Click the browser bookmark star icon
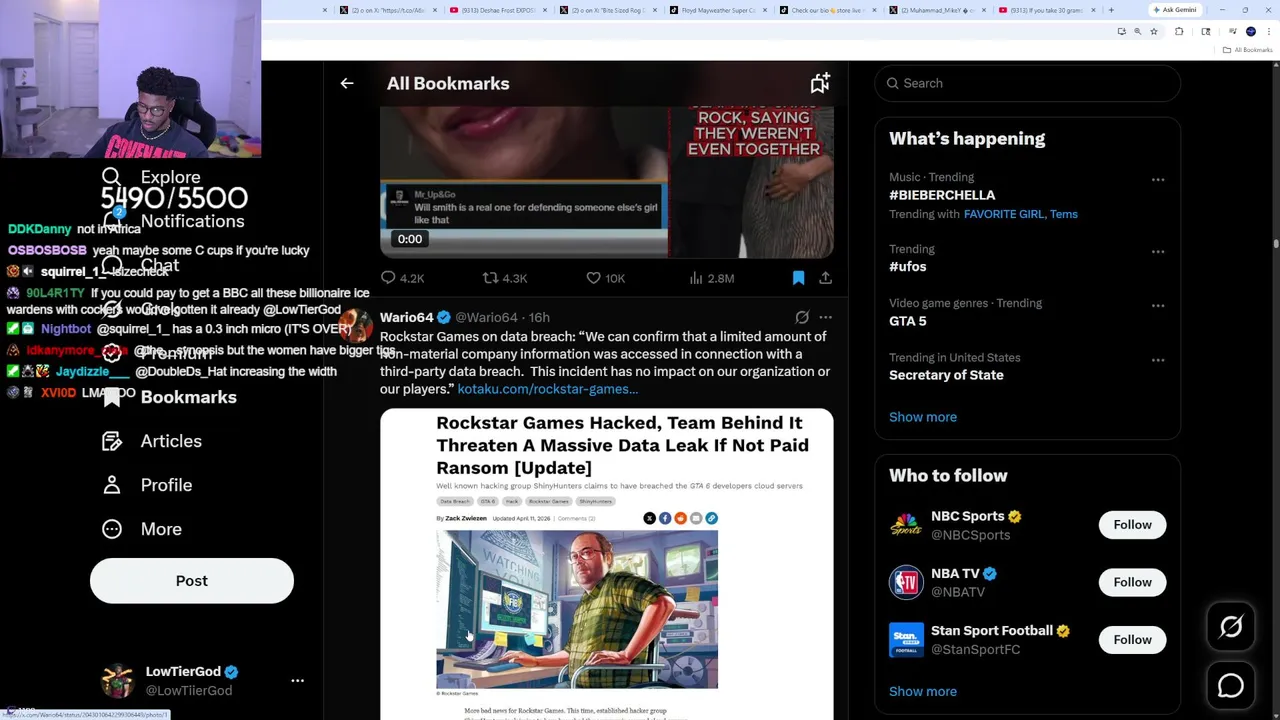 click(1154, 31)
